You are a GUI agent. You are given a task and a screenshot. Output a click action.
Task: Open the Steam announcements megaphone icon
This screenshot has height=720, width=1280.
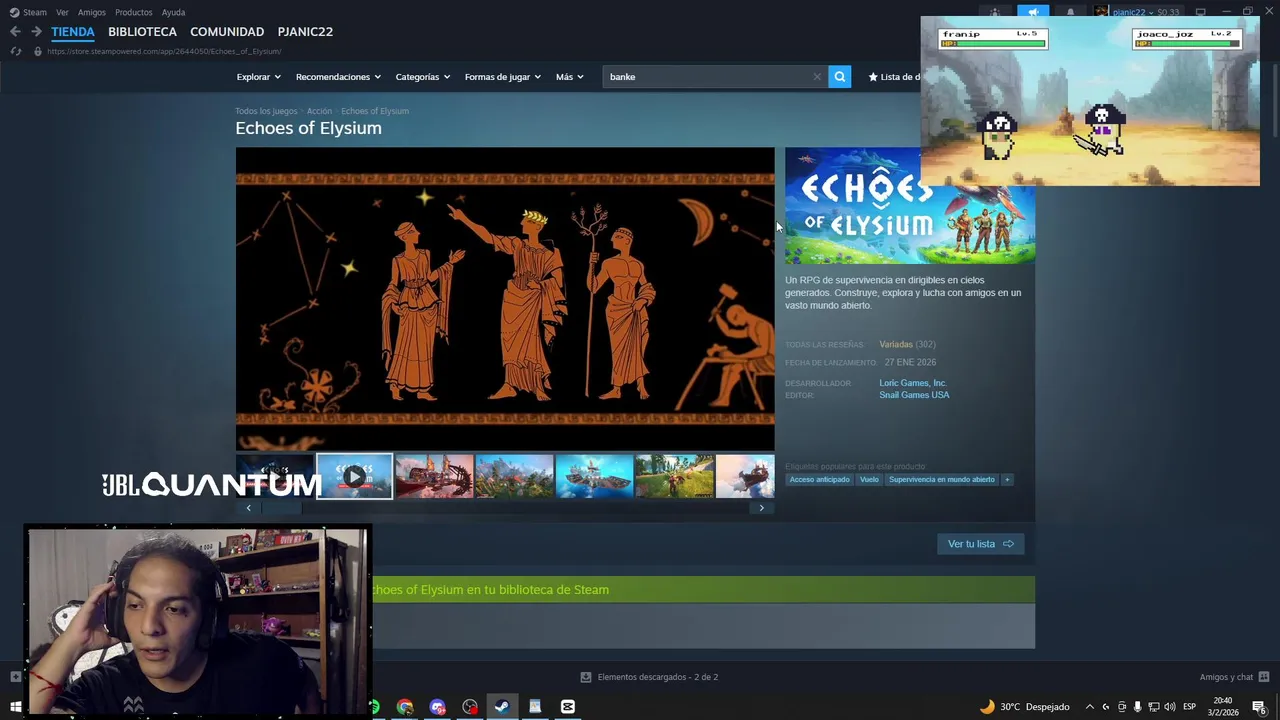(x=1033, y=12)
